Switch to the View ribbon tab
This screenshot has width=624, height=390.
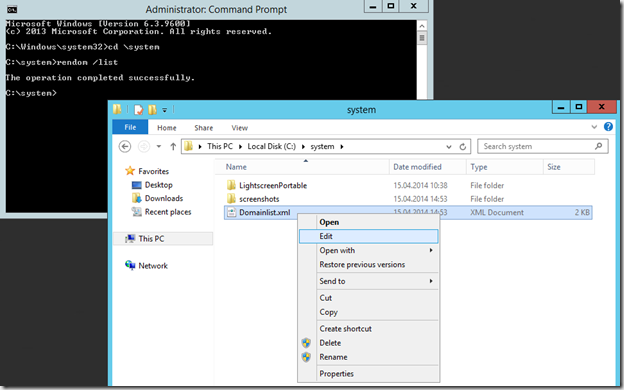click(x=239, y=128)
